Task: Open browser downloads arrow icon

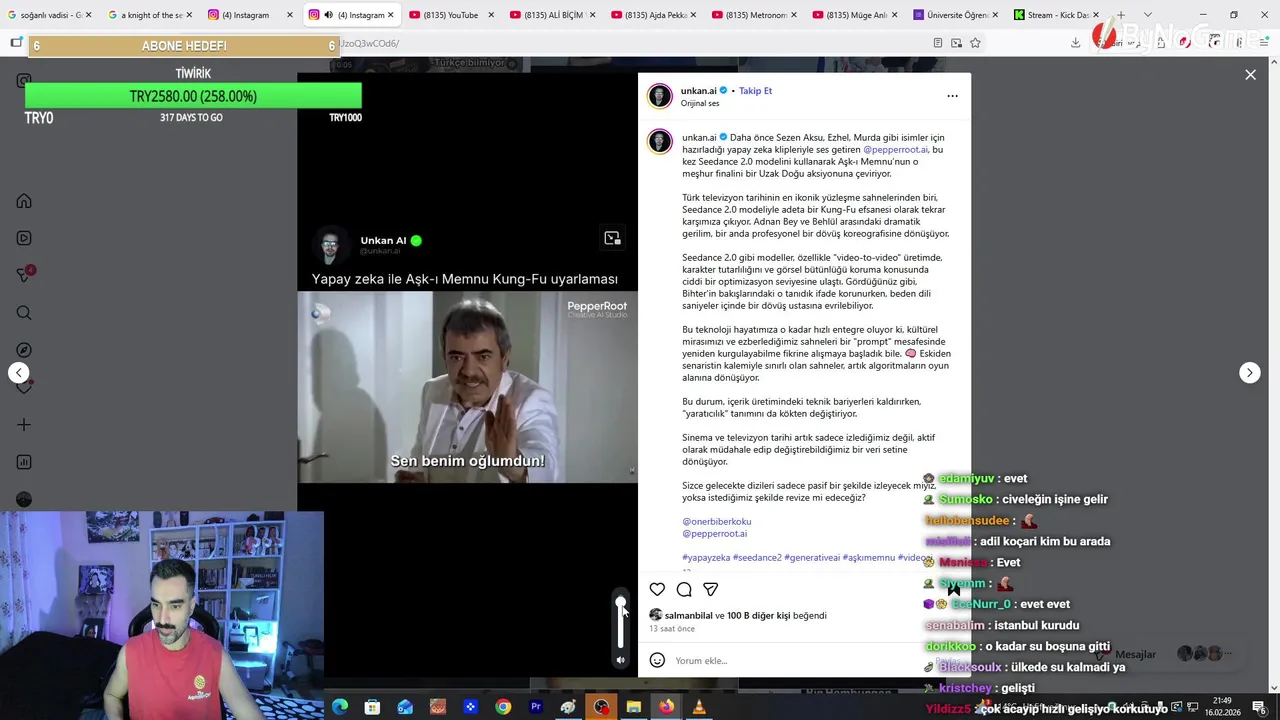Action: tap(1075, 43)
